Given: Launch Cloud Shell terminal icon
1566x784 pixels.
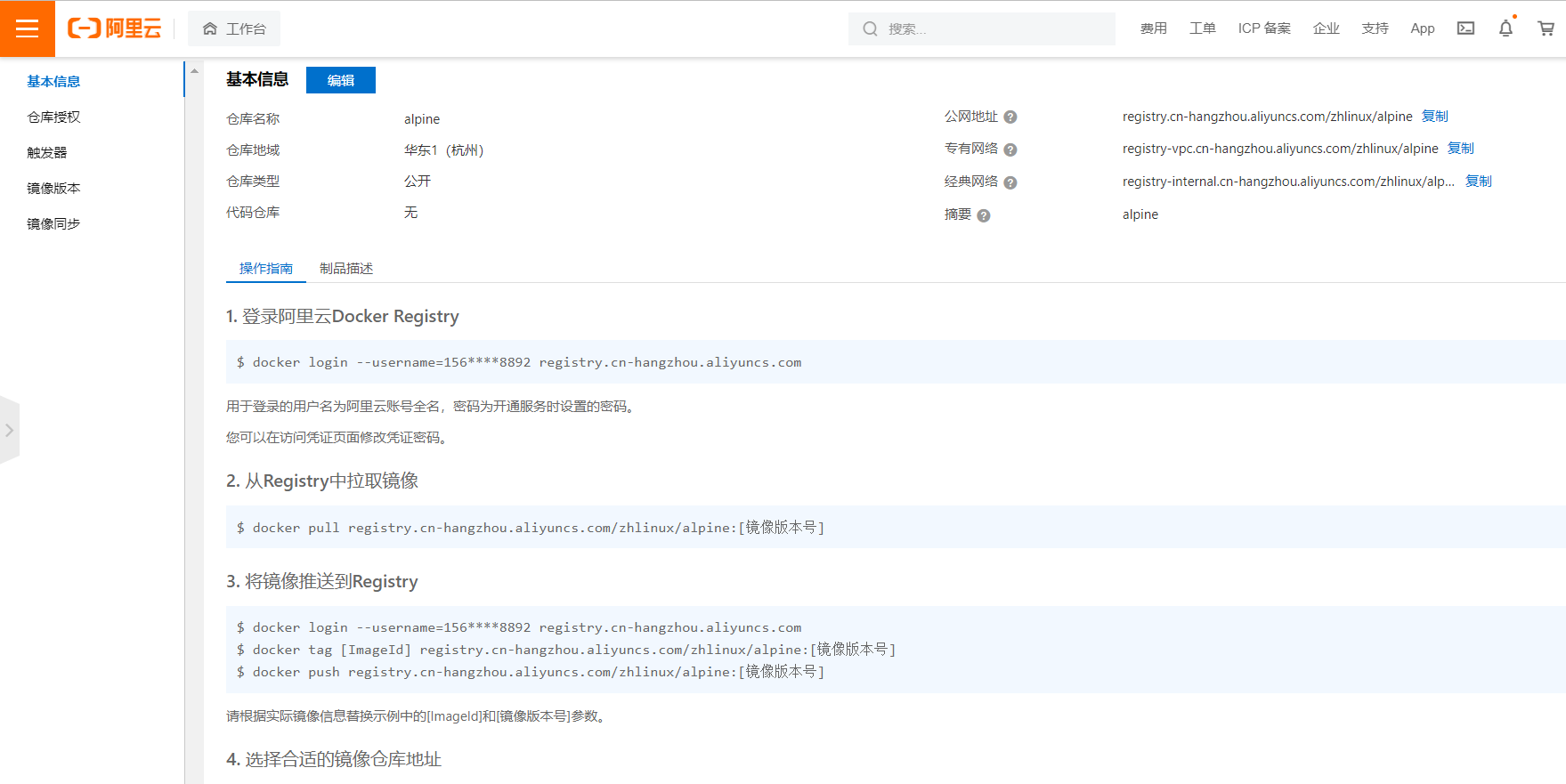Looking at the screenshot, I should (x=1465, y=28).
